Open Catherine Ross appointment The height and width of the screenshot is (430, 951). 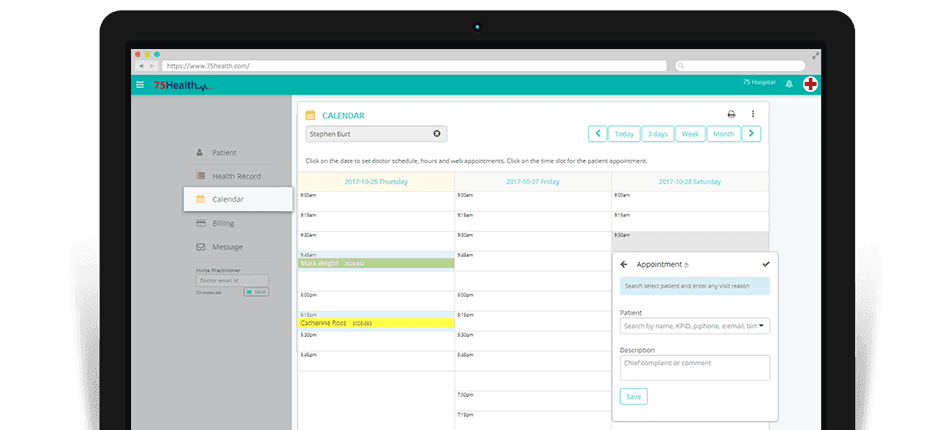[x=376, y=323]
